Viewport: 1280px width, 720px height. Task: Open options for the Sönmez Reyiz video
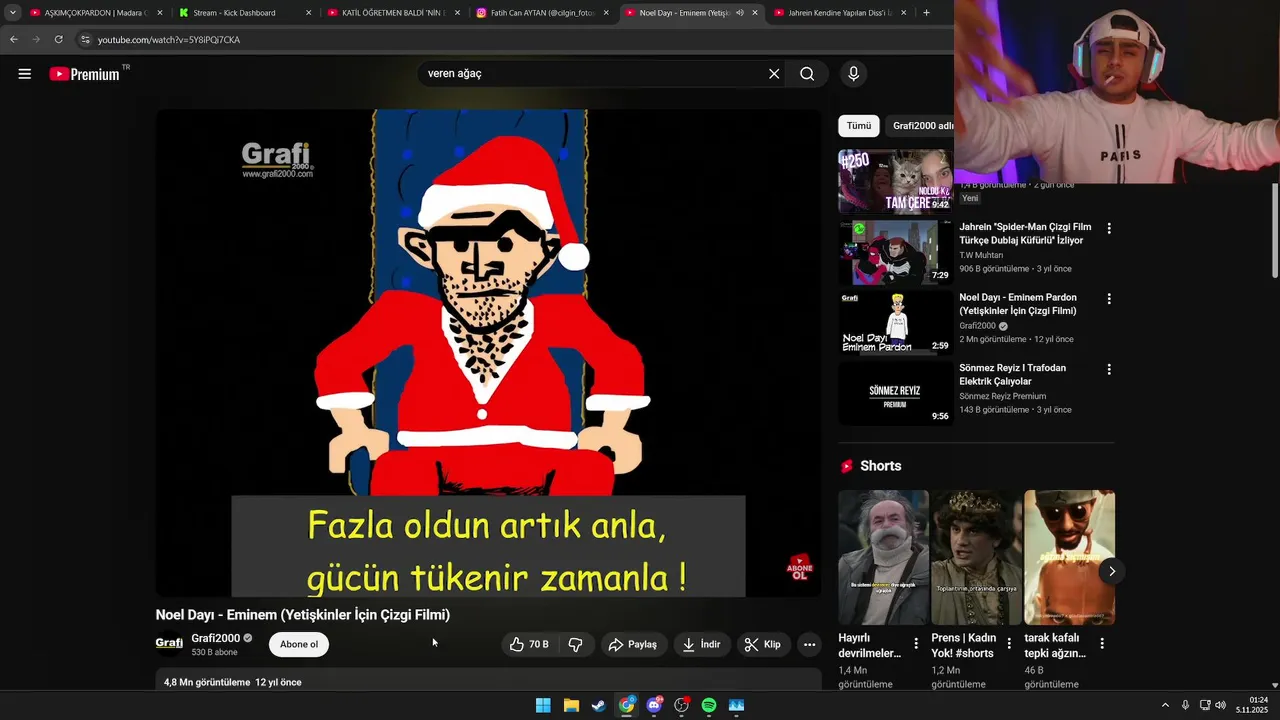(1108, 370)
